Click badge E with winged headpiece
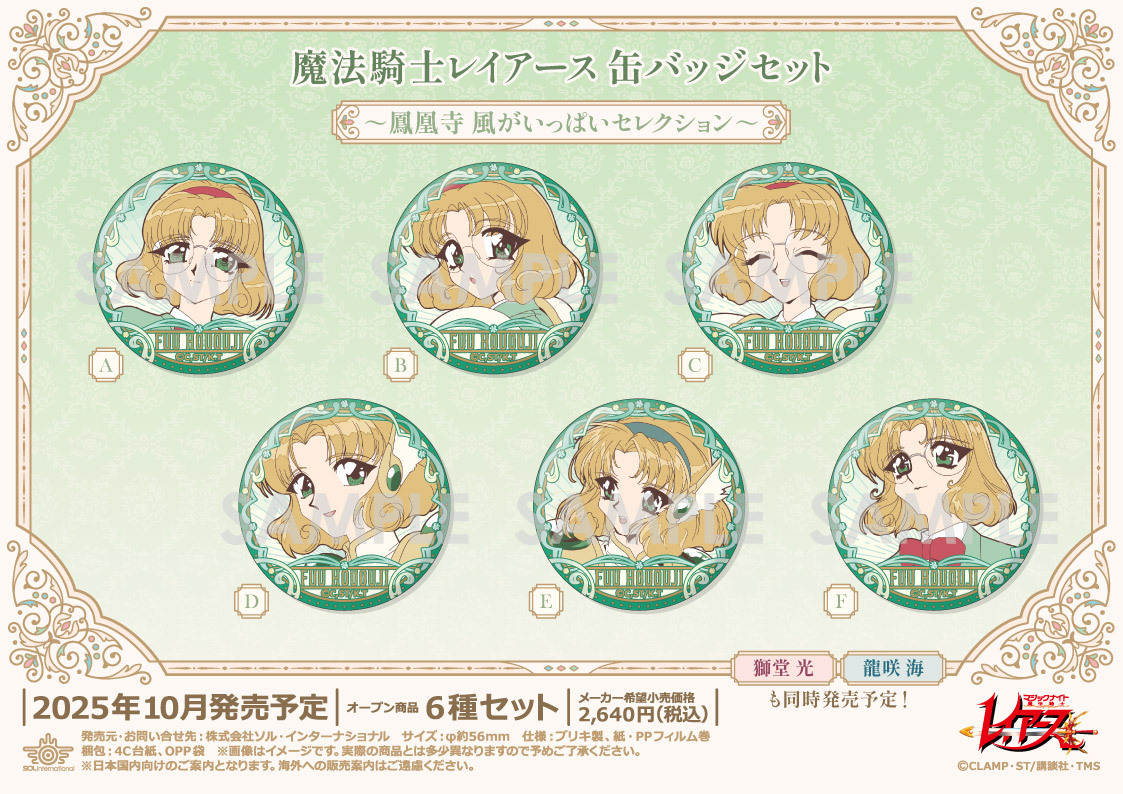The image size is (1123, 794). [640, 505]
